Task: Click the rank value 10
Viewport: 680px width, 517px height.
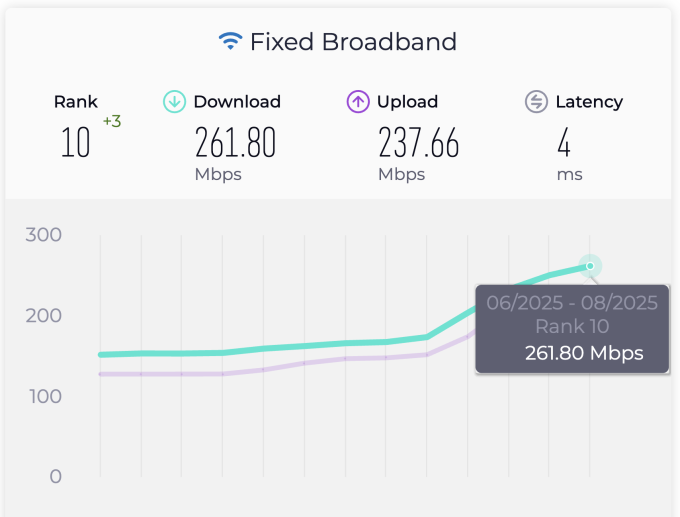Action: 75,144
